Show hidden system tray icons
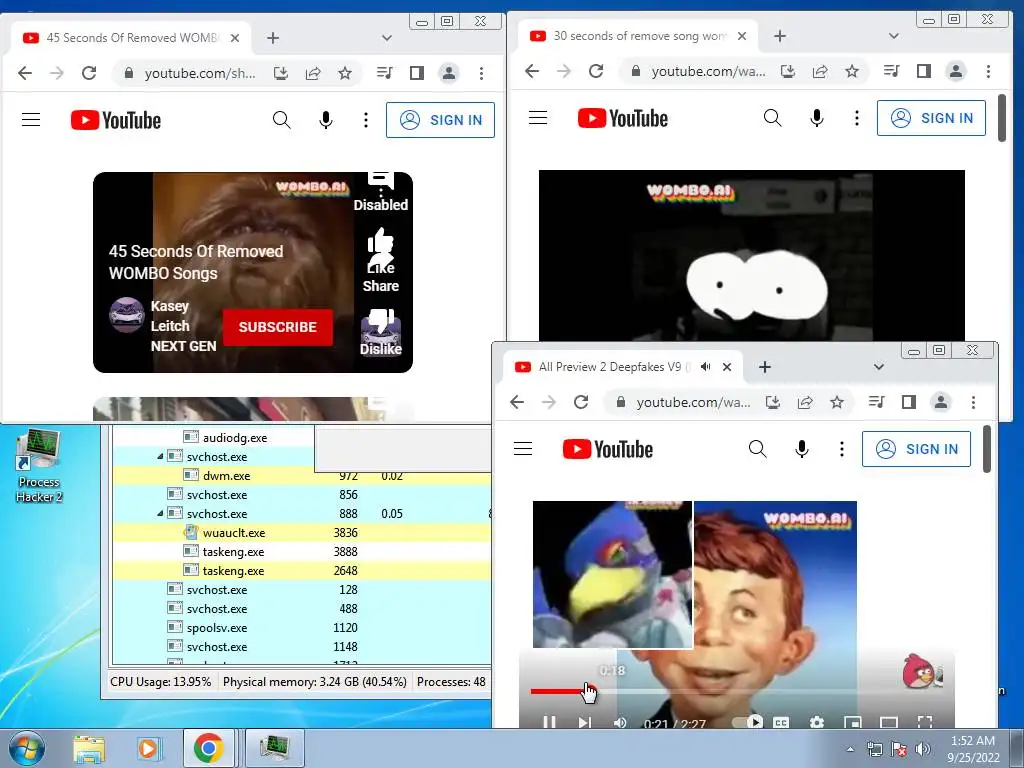Screen dimensions: 1024x768 pyautogui.click(x=850, y=749)
